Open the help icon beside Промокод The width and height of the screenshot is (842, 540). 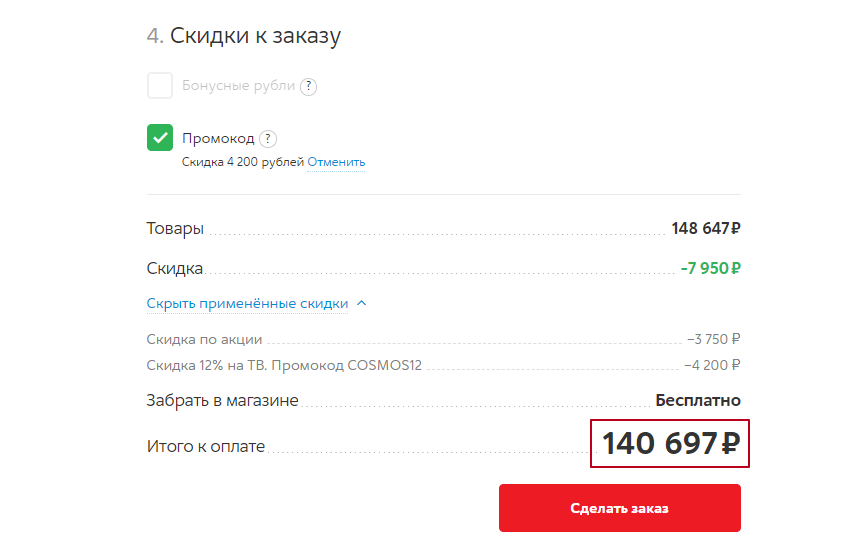pos(268,139)
